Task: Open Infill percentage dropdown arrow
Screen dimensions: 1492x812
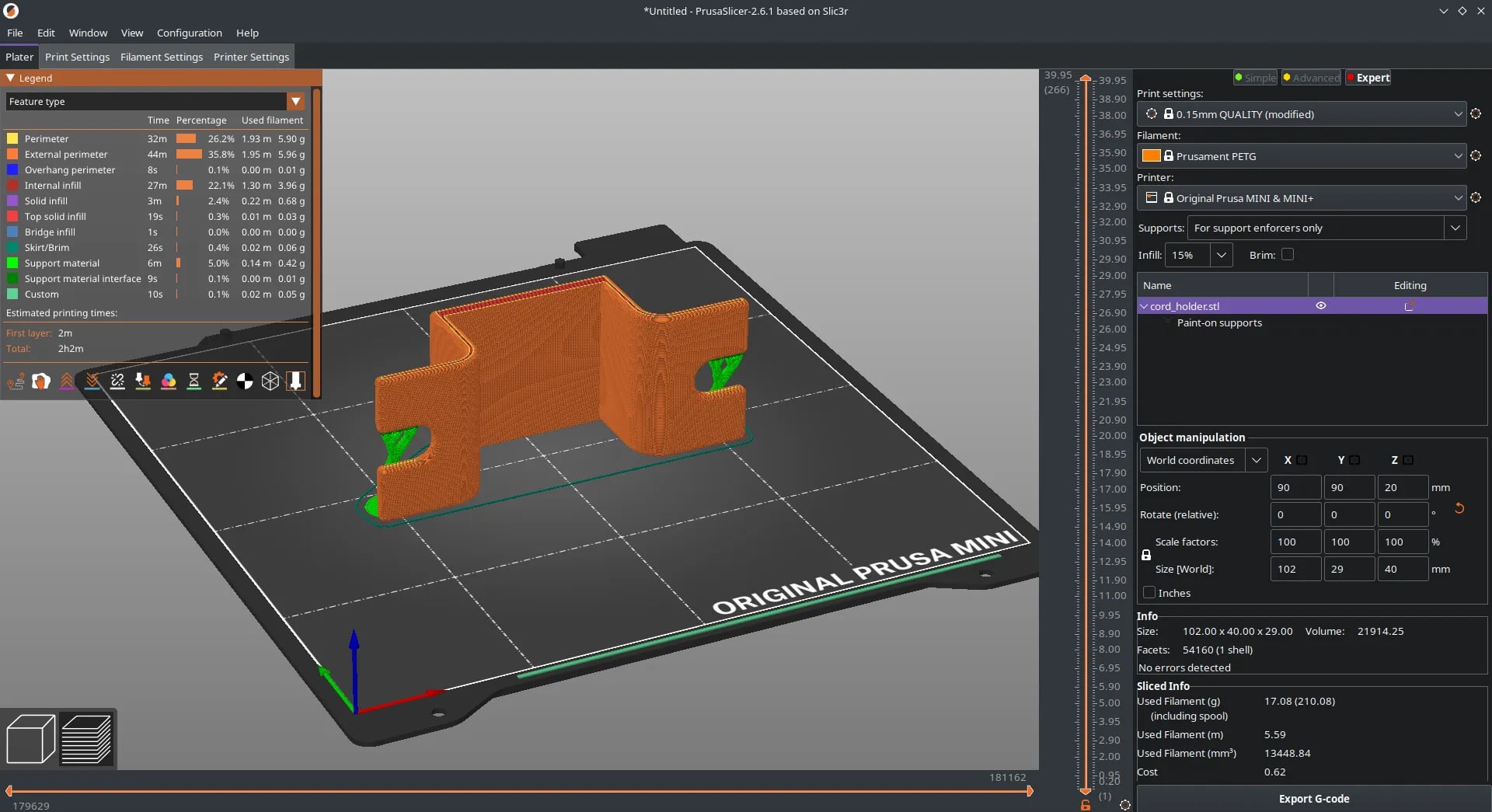Action: [1222, 255]
